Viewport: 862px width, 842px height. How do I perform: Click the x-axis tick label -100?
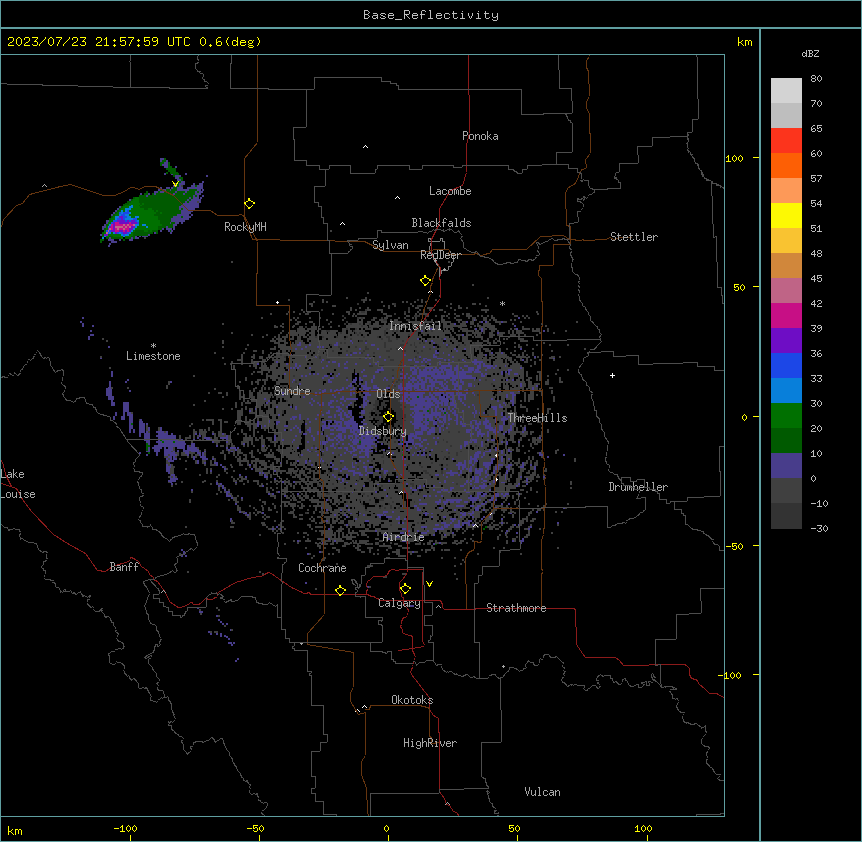(x=125, y=828)
